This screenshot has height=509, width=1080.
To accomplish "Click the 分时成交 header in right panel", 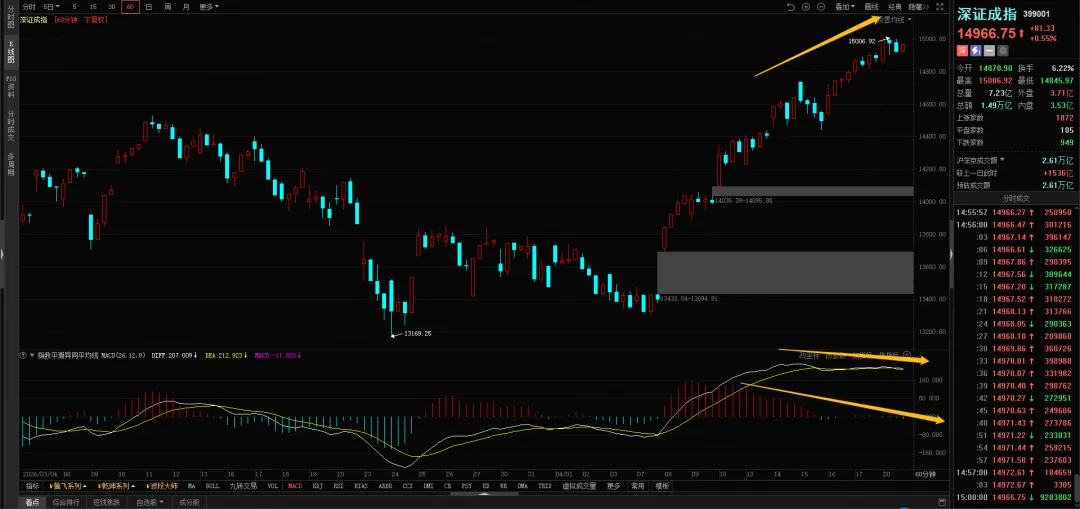I will tap(1016, 197).
